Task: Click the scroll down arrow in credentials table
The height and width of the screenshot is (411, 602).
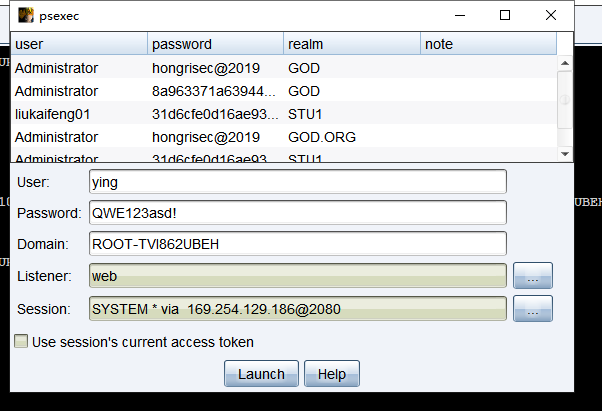Action: 565,153
